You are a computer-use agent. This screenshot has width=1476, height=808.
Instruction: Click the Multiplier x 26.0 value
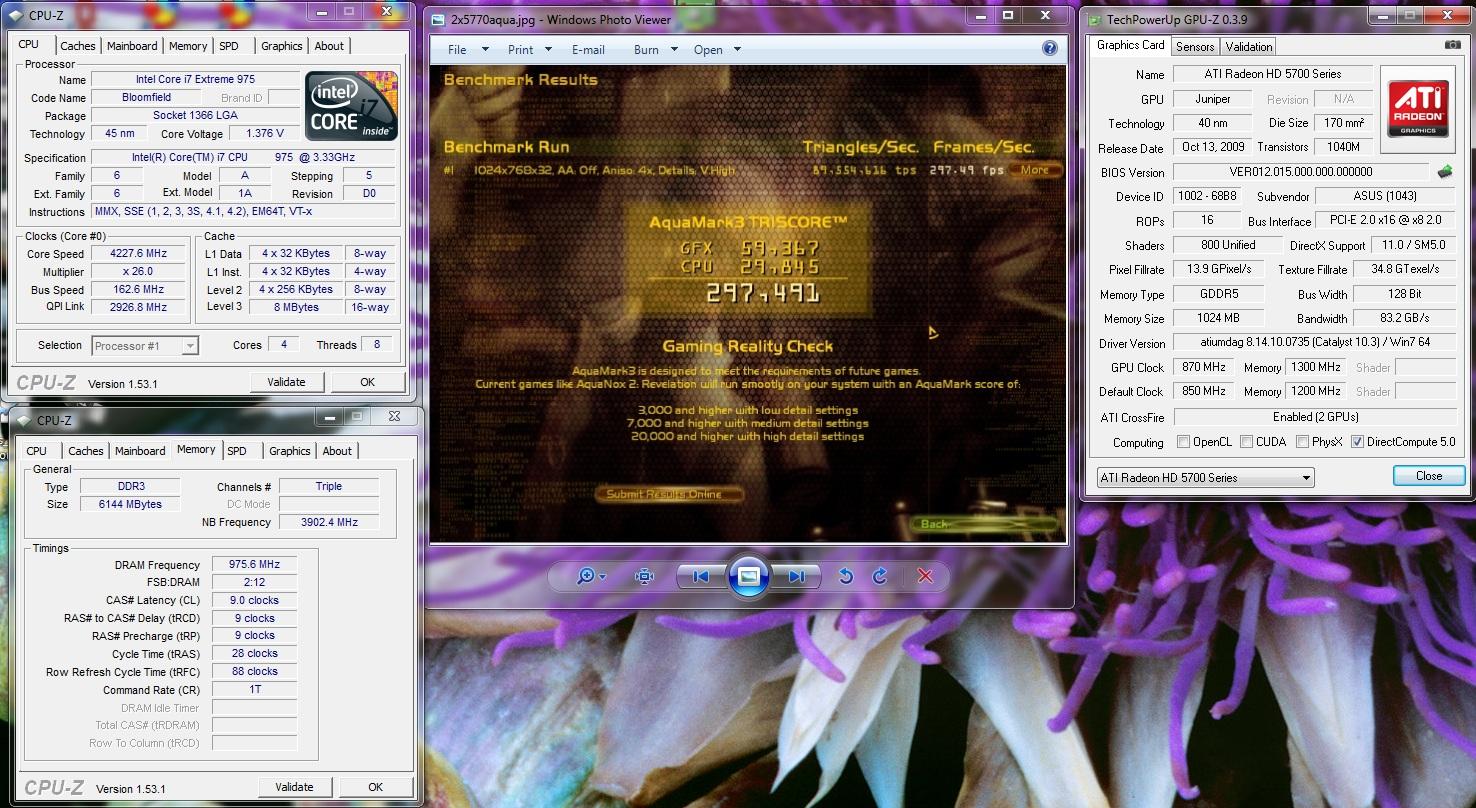[139, 272]
